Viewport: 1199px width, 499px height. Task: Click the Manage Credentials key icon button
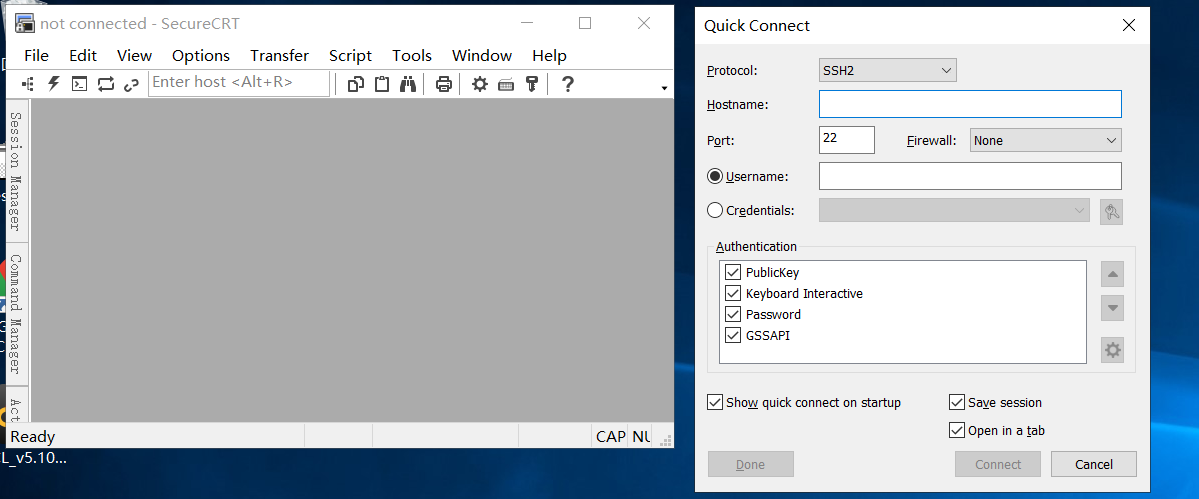click(x=1112, y=212)
